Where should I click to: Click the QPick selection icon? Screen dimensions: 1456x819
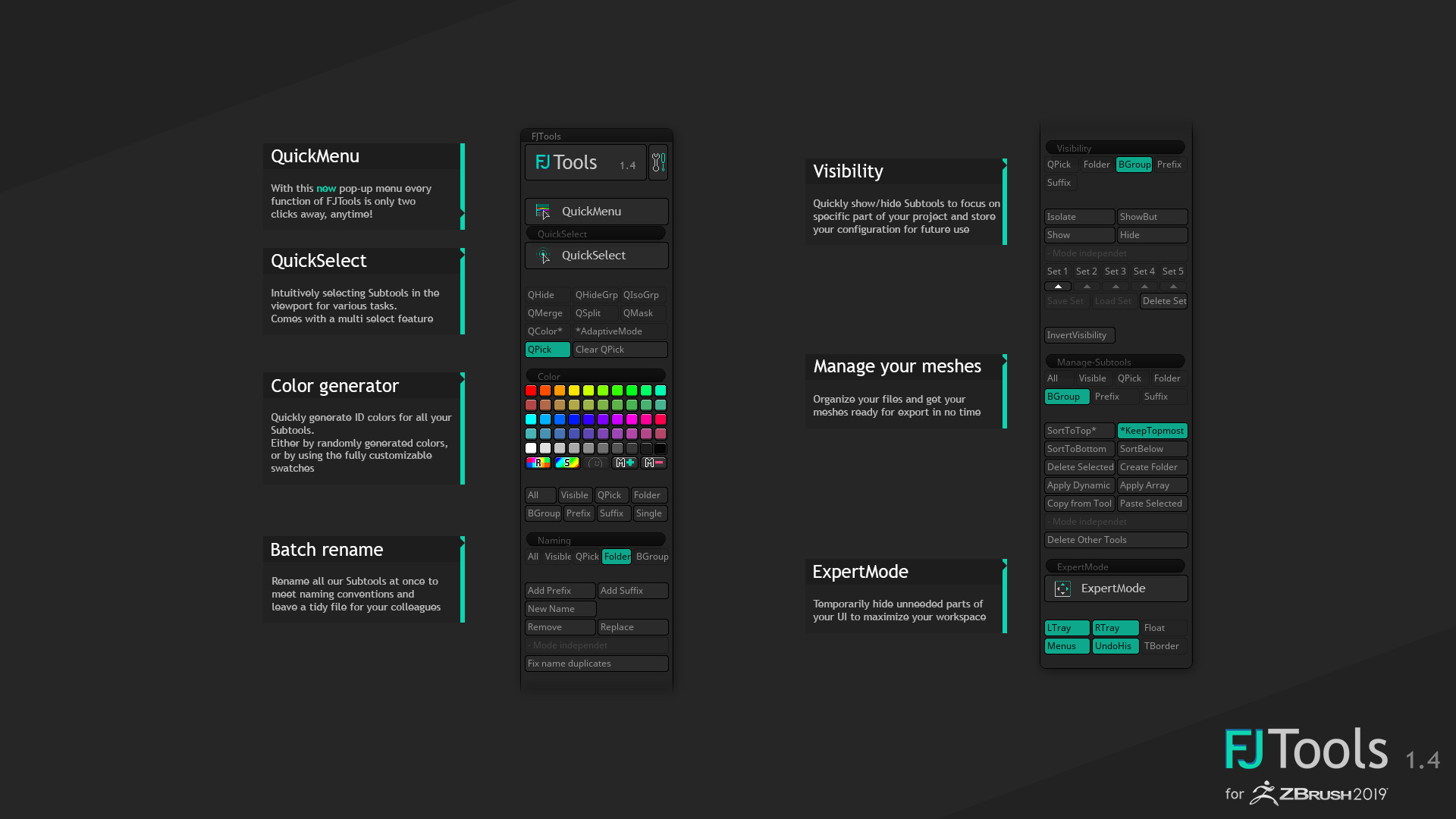548,349
